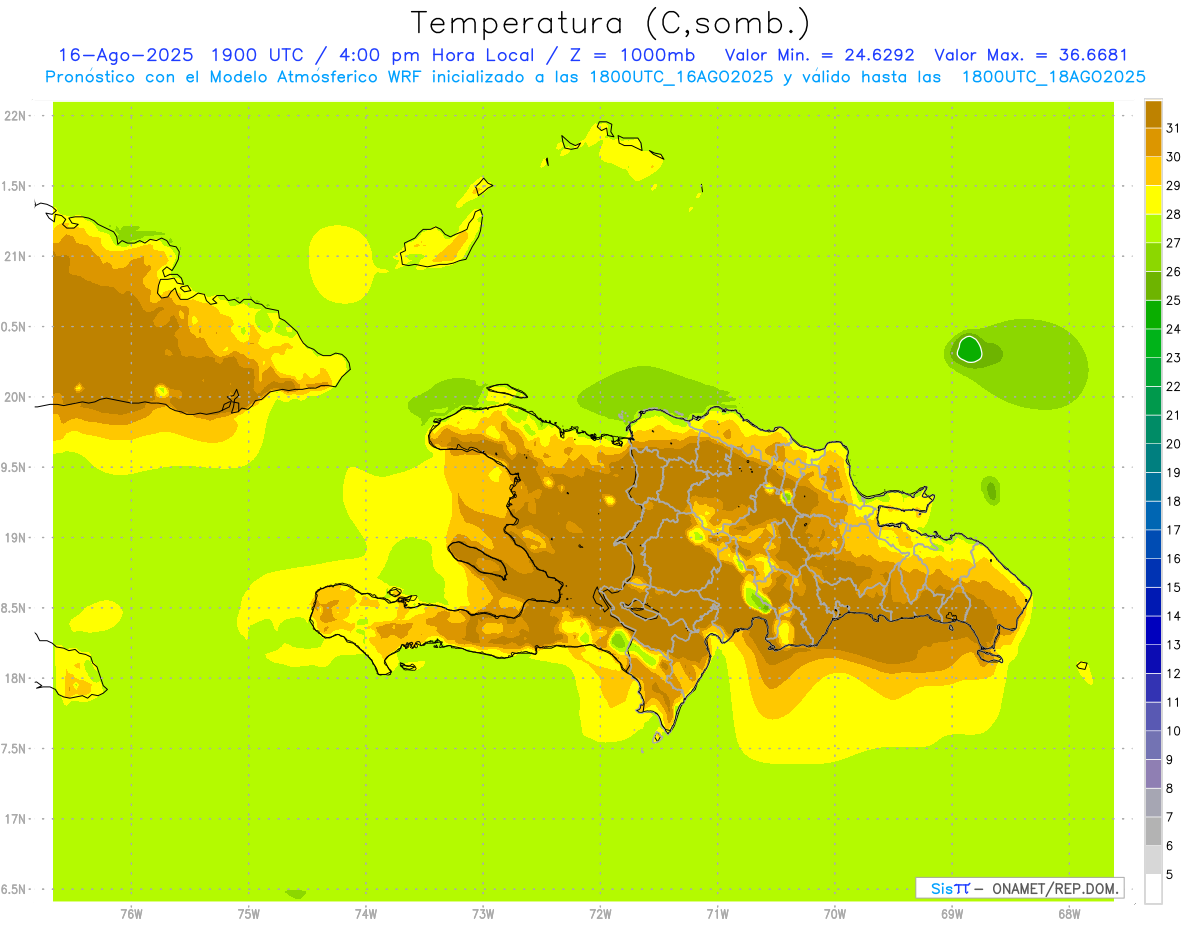Click the '76W' longitude label
1200x927 pixels.
(x=131, y=913)
